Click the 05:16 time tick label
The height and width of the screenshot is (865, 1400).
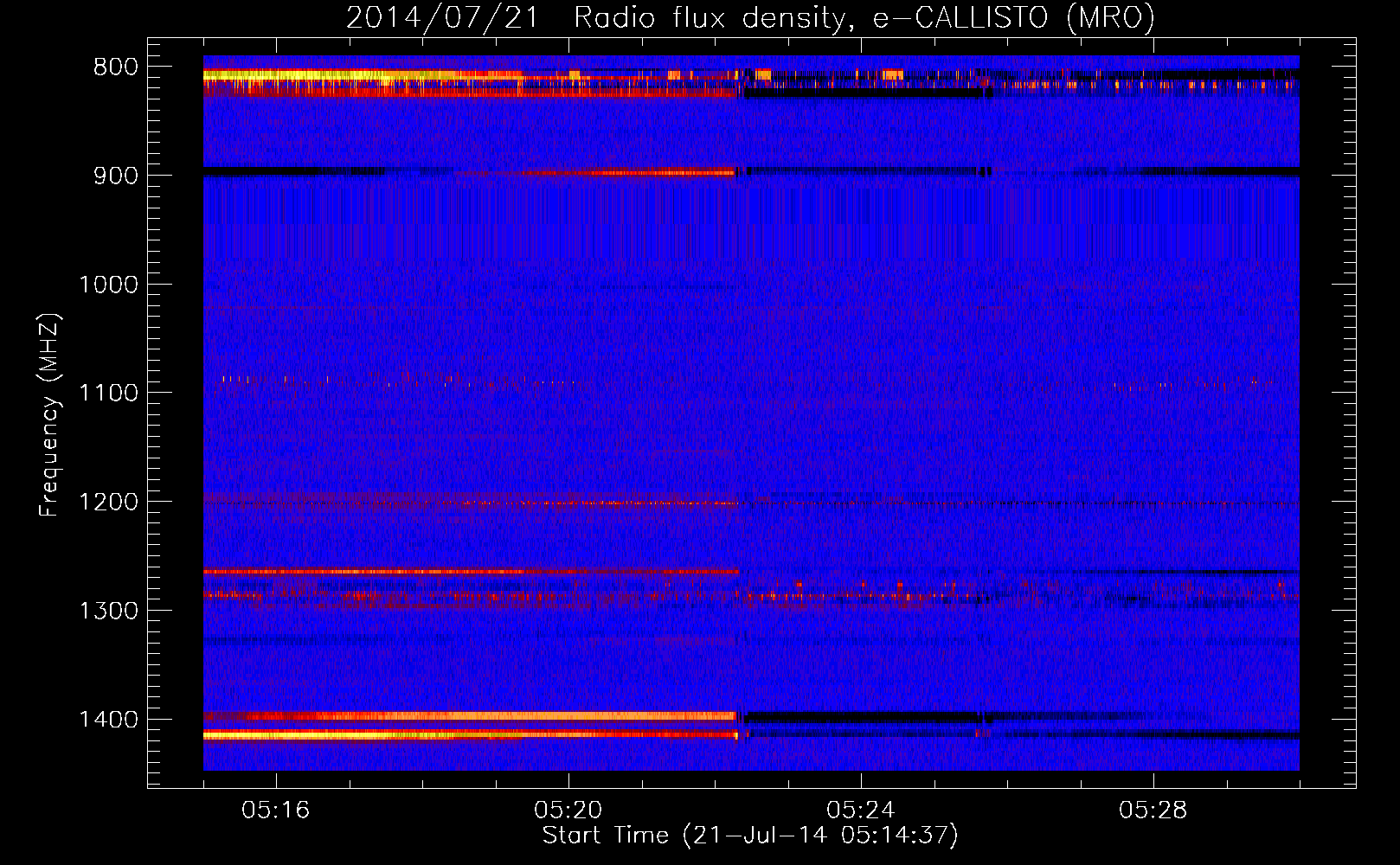276,811
